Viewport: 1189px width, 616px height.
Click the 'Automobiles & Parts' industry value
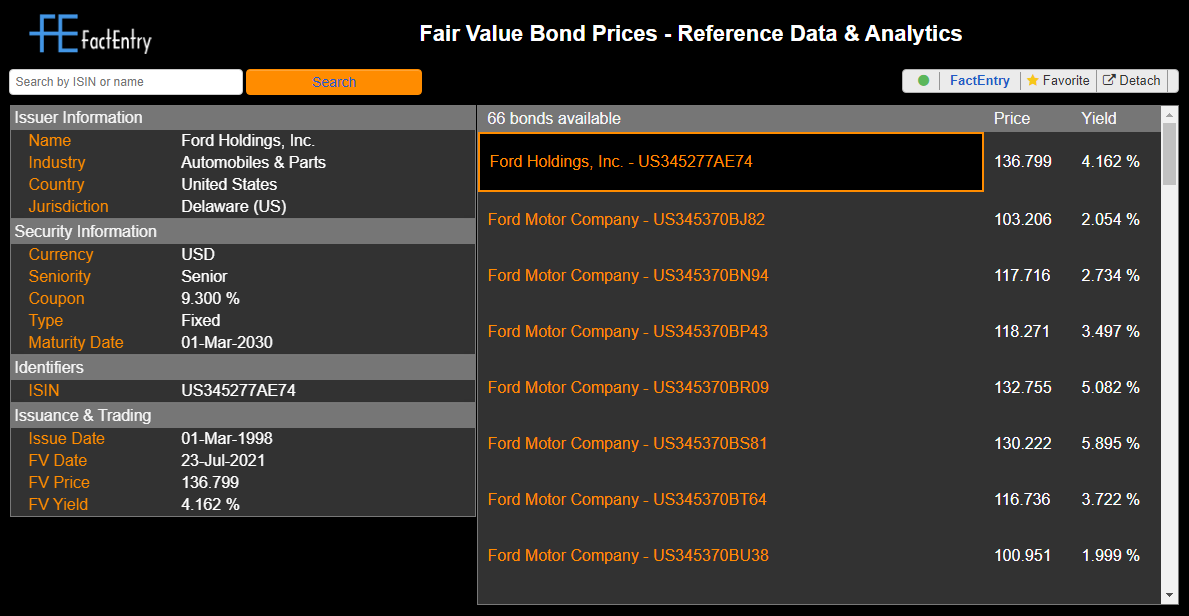click(x=253, y=162)
